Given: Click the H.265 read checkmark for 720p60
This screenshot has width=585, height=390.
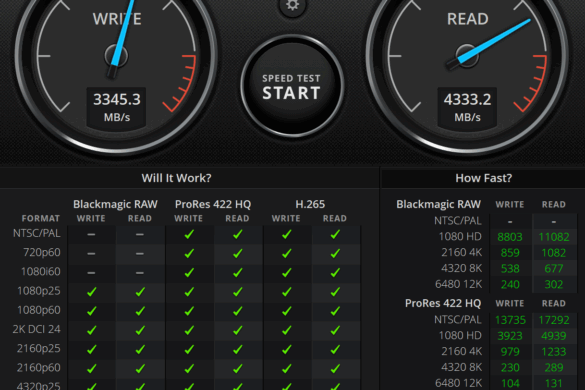Looking at the screenshot, I should coord(335,253).
